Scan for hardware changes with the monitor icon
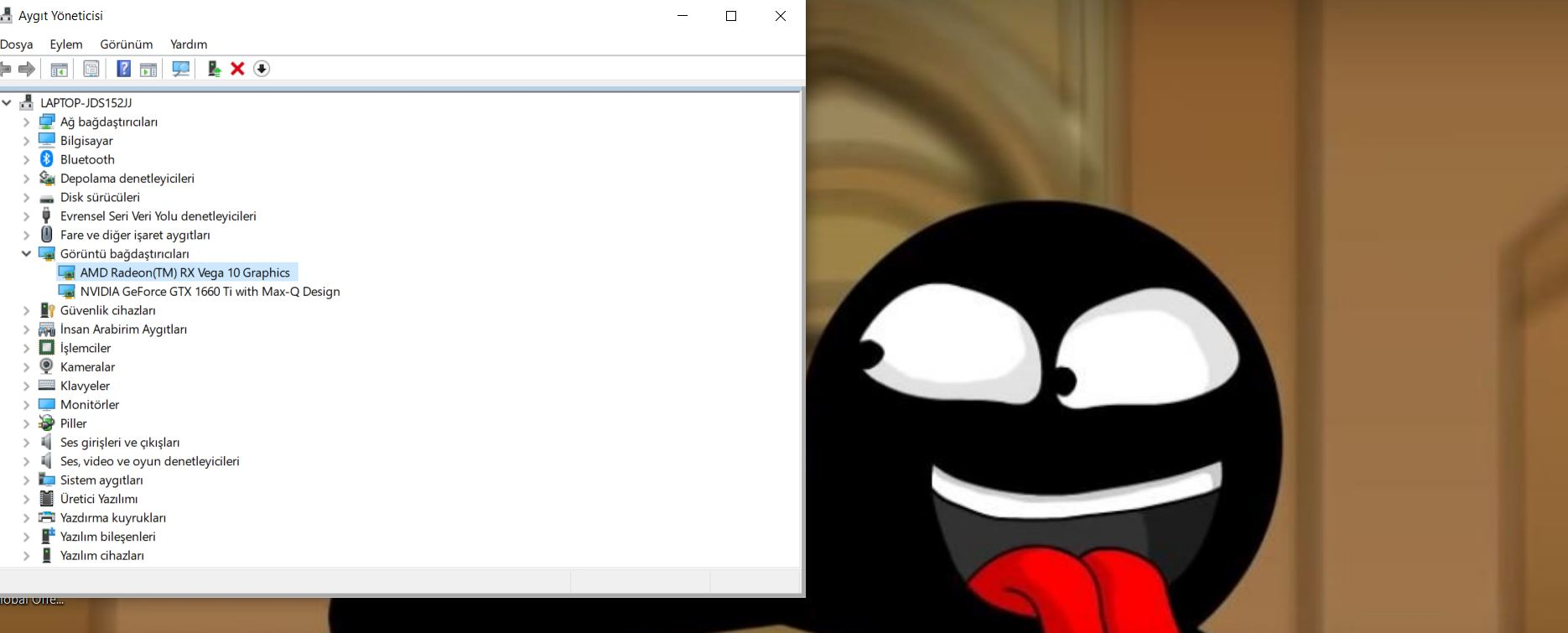Image resolution: width=1568 pixels, height=633 pixels. (x=180, y=69)
